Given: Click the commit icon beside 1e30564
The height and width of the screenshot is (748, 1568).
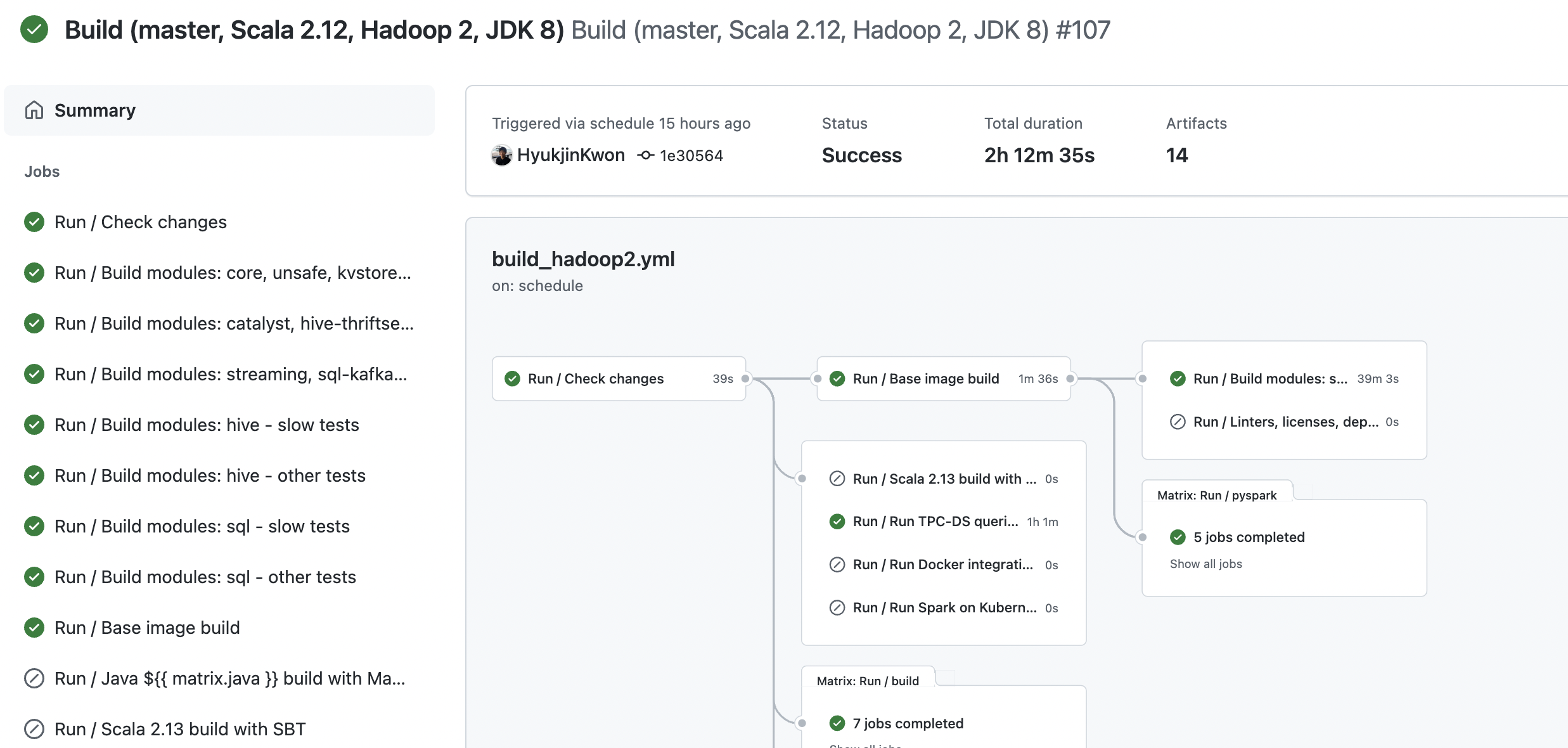Looking at the screenshot, I should pyautogui.click(x=645, y=155).
